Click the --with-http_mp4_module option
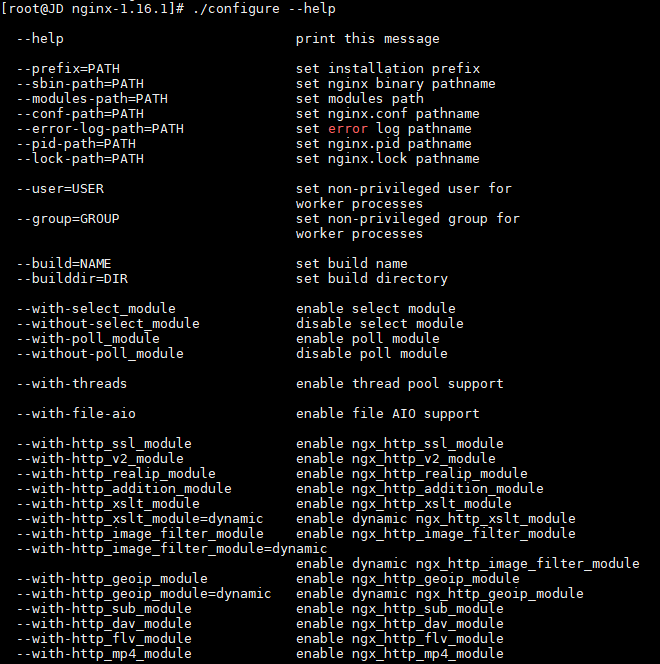 click(104, 654)
